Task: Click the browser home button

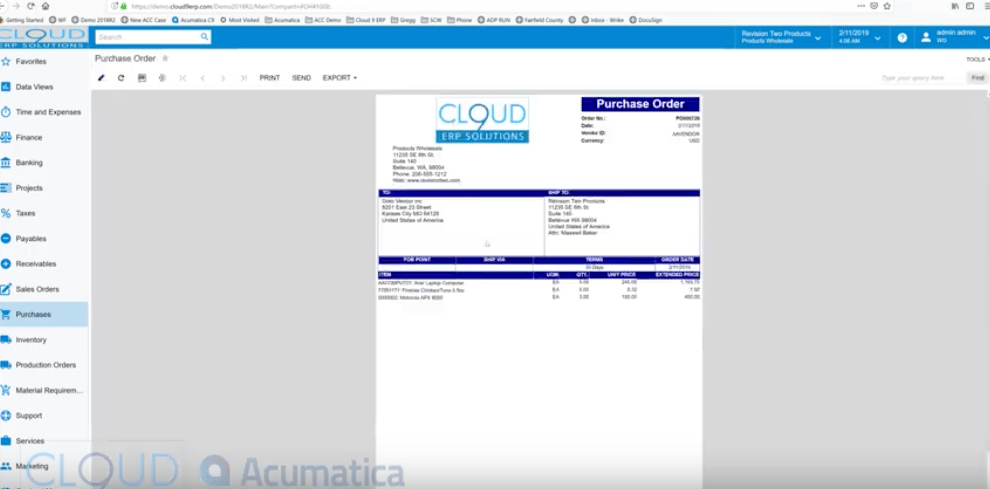Action: click(x=45, y=6)
